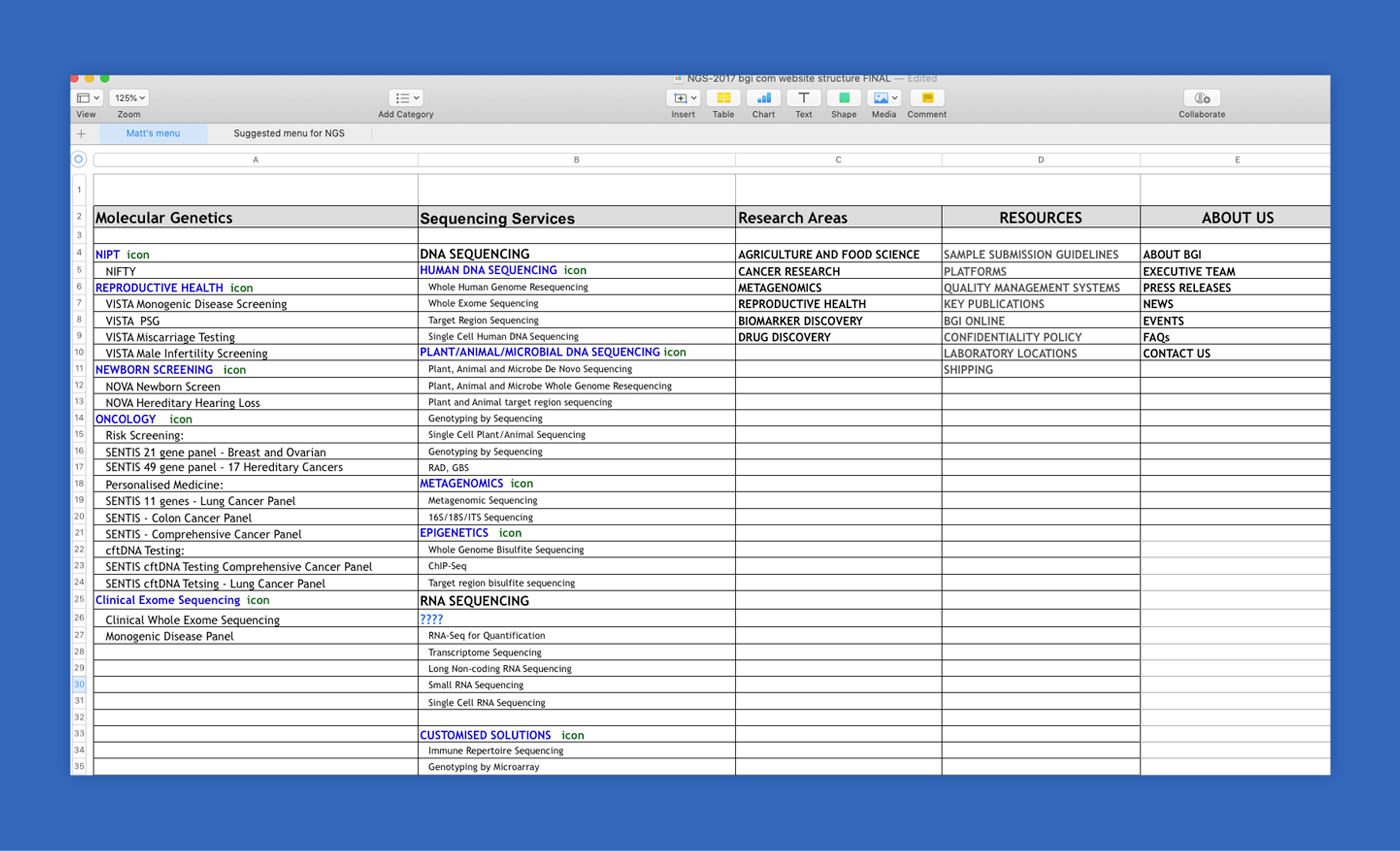Click the Molecular Genetics header cell
Viewport: 1400px width, 851px height.
[x=256, y=217]
